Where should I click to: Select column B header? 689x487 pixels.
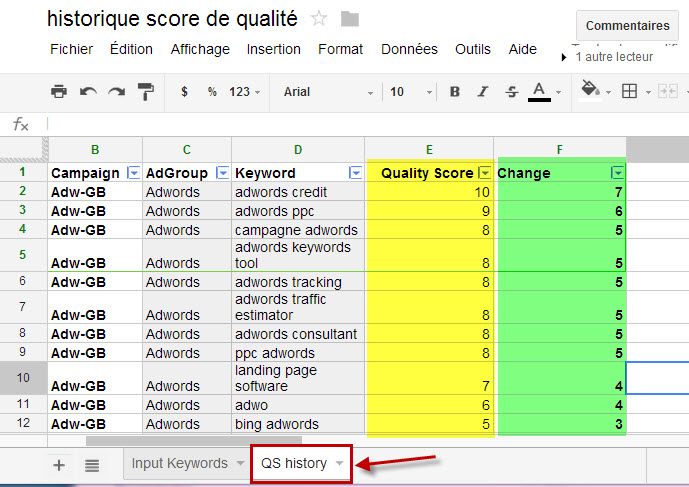(95, 149)
